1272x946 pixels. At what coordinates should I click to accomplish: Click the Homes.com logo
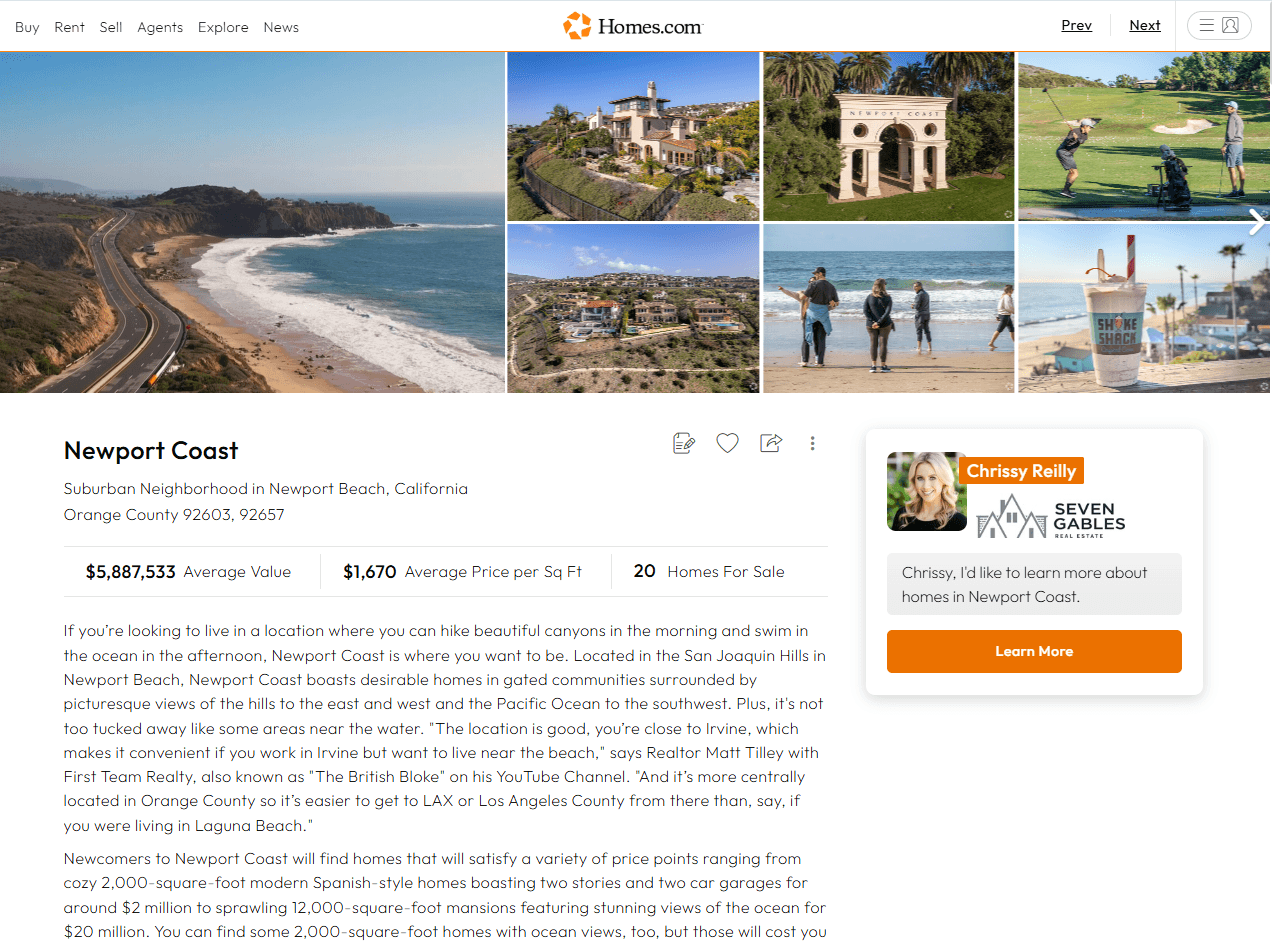tap(633, 26)
